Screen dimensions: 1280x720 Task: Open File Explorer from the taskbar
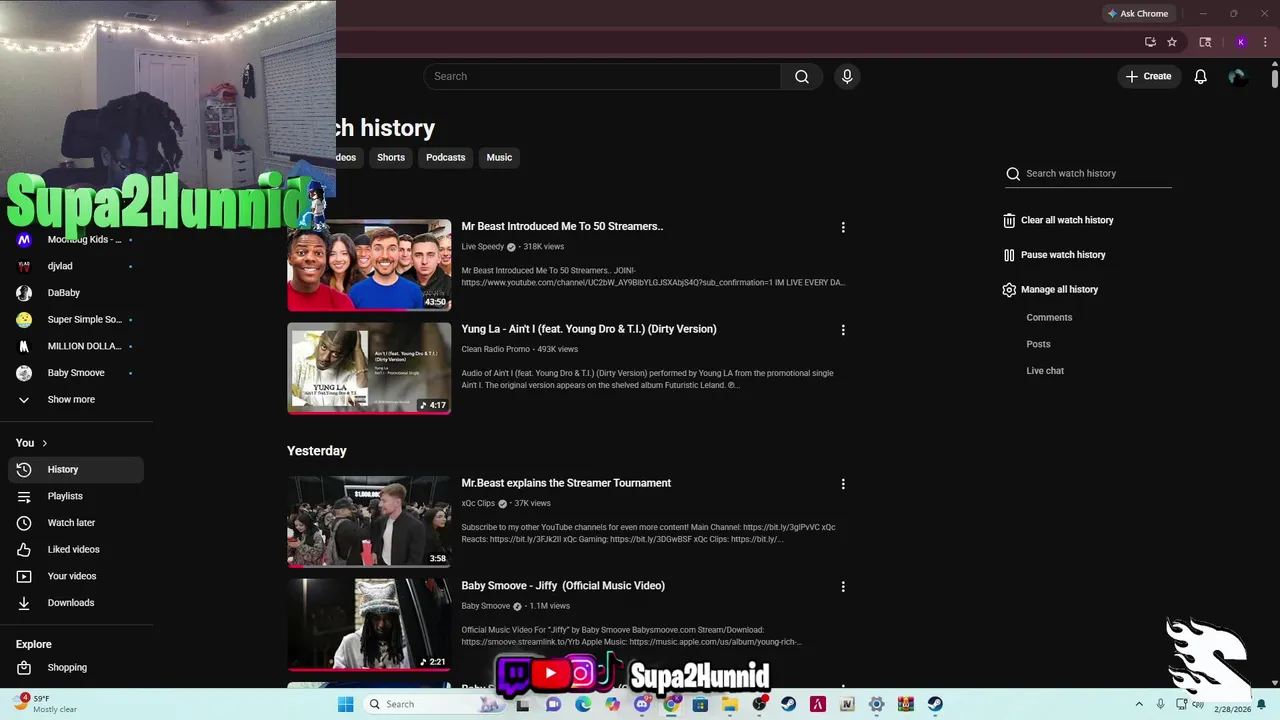tap(730, 704)
